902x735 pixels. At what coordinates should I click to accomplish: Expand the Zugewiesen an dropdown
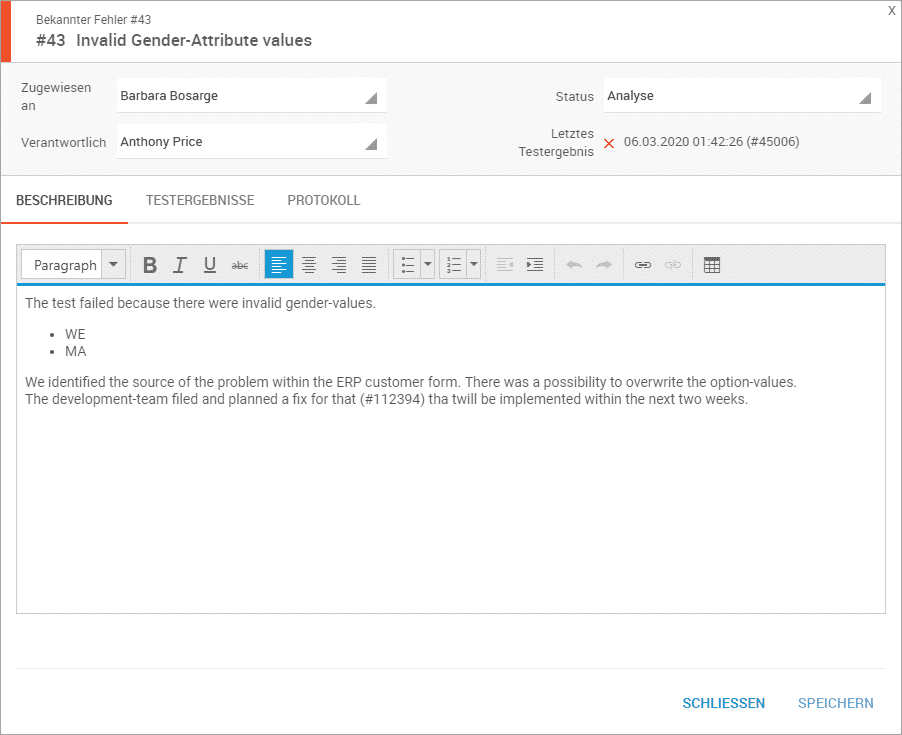click(251, 97)
